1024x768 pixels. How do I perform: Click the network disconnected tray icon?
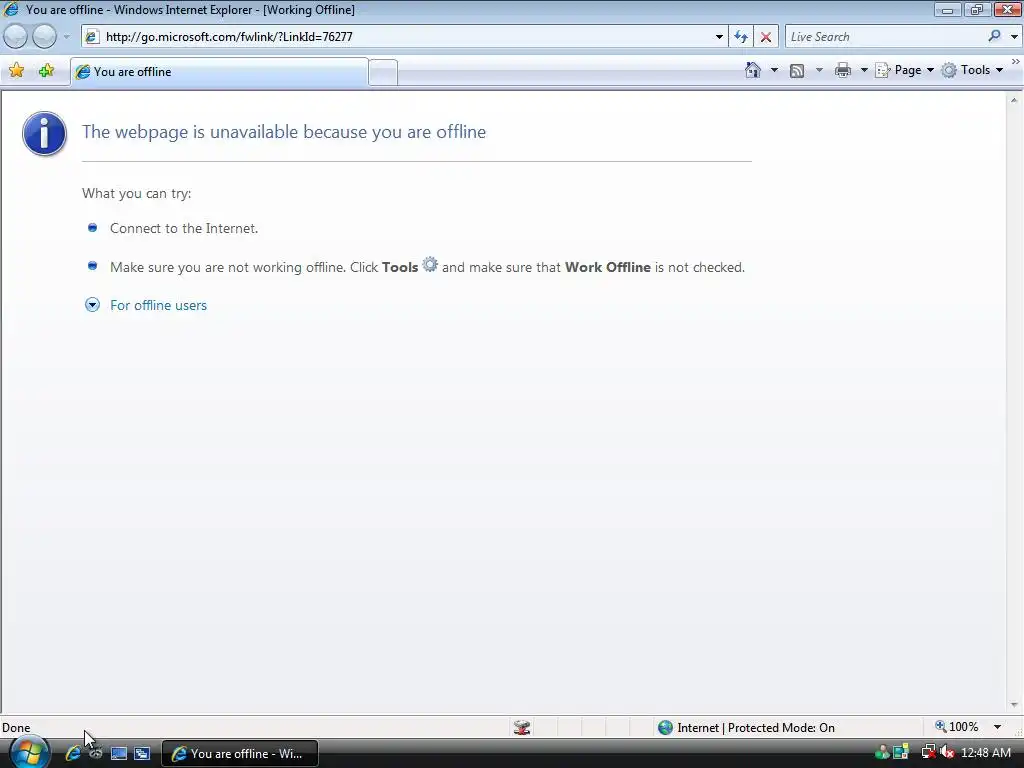927,752
